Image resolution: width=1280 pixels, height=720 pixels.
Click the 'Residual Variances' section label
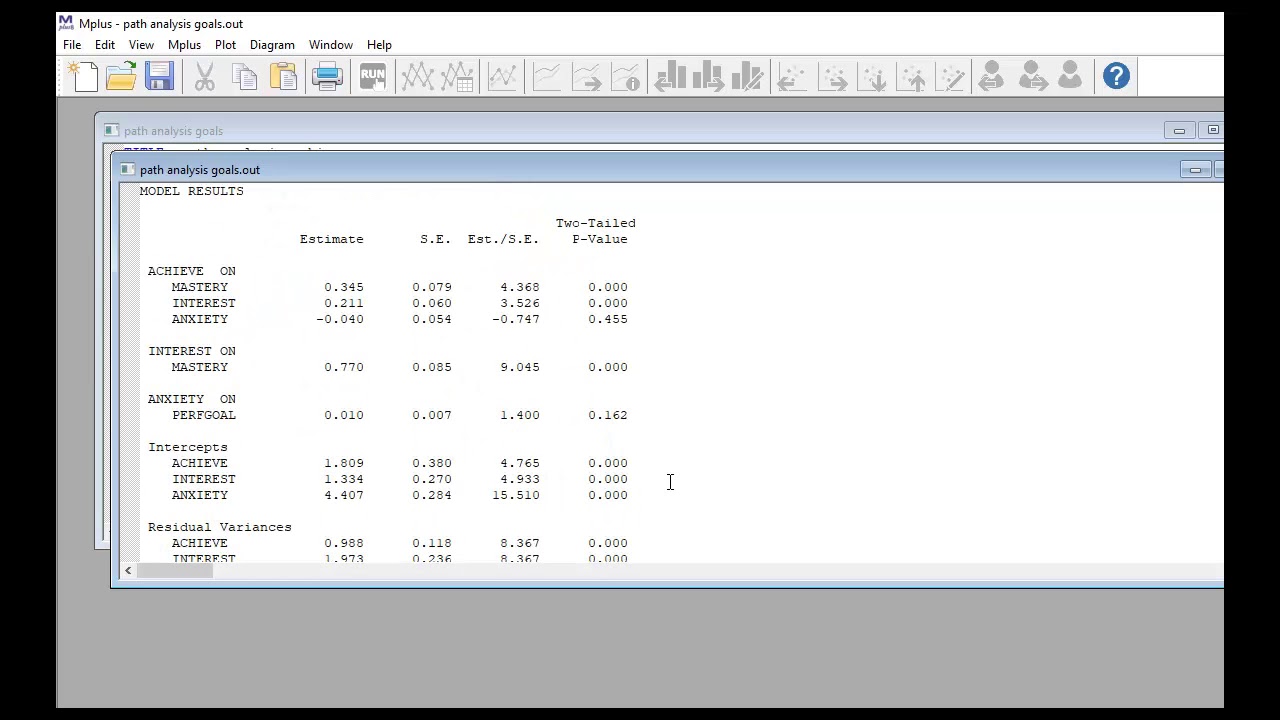click(220, 527)
